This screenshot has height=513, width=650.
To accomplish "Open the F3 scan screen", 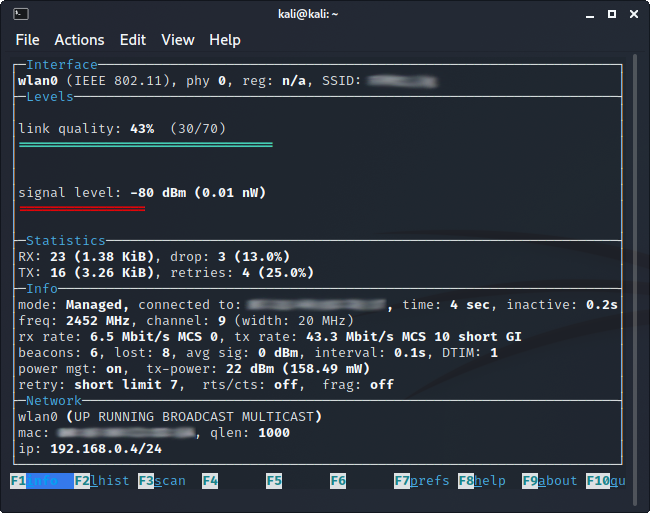I will point(162,481).
